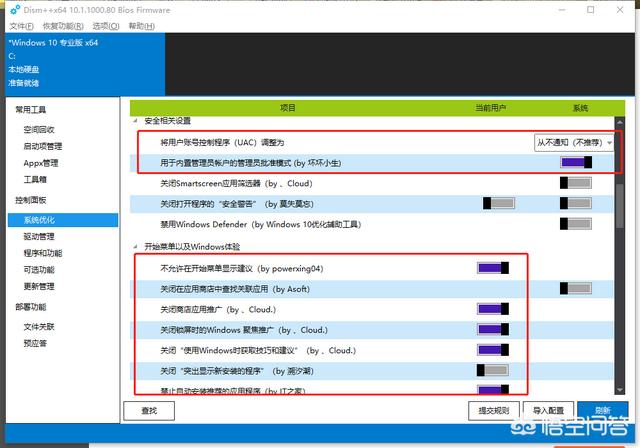The image size is (640, 448).
Task: Click the settings list scroll-up arrow
Action: point(620,122)
